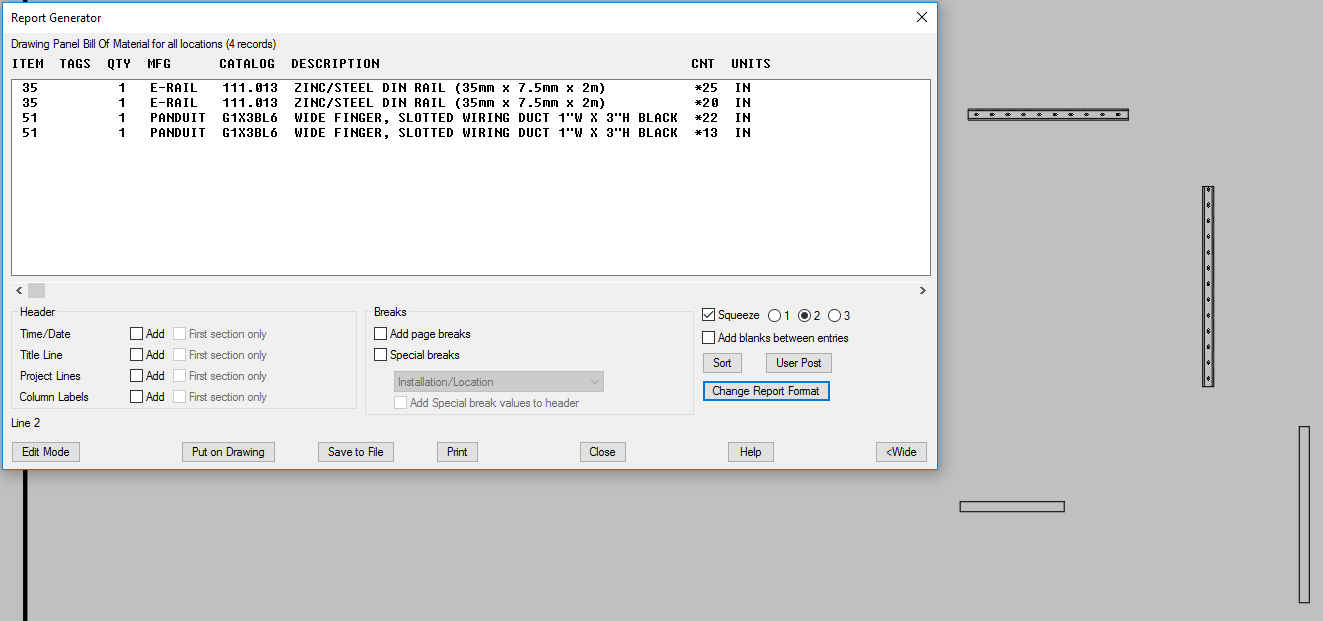Save the report to file

(356, 452)
